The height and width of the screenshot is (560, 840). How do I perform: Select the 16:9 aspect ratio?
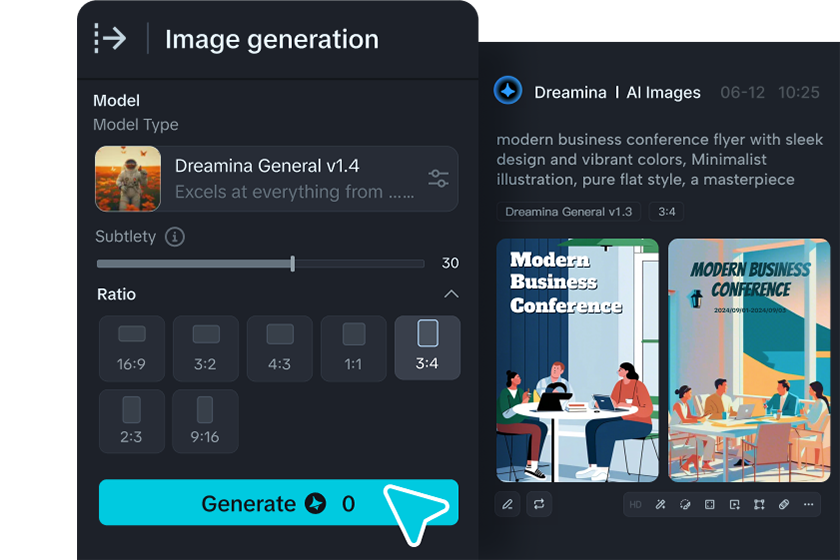[x=132, y=348]
